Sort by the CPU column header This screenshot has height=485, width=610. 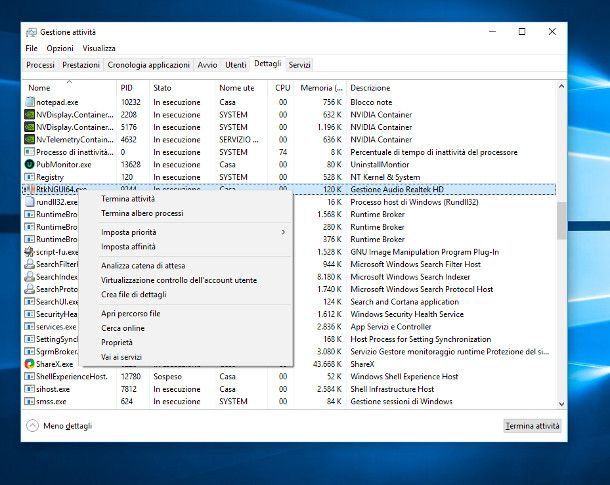click(x=283, y=88)
